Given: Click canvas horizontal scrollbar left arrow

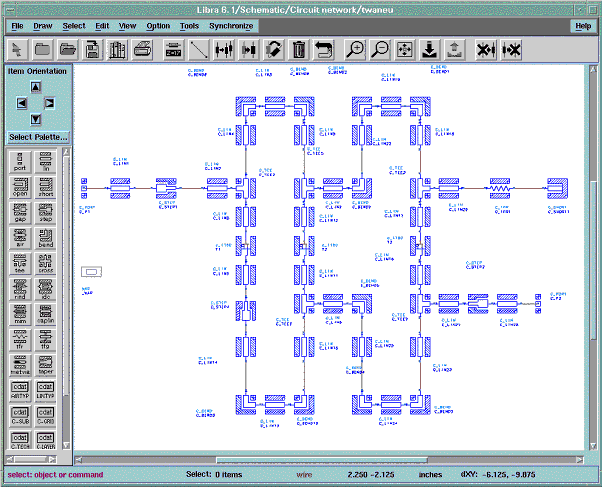Looking at the screenshot, I should click(78, 460).
